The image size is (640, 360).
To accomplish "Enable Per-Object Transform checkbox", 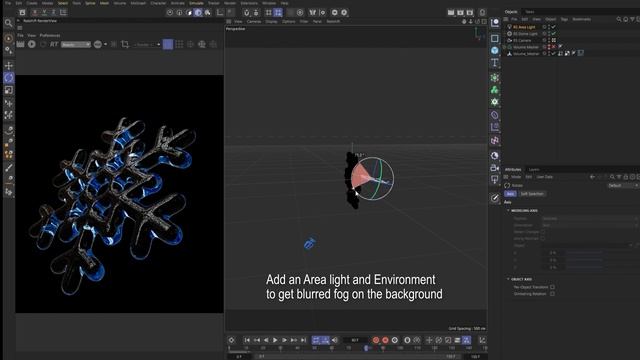I will (552, 287).
